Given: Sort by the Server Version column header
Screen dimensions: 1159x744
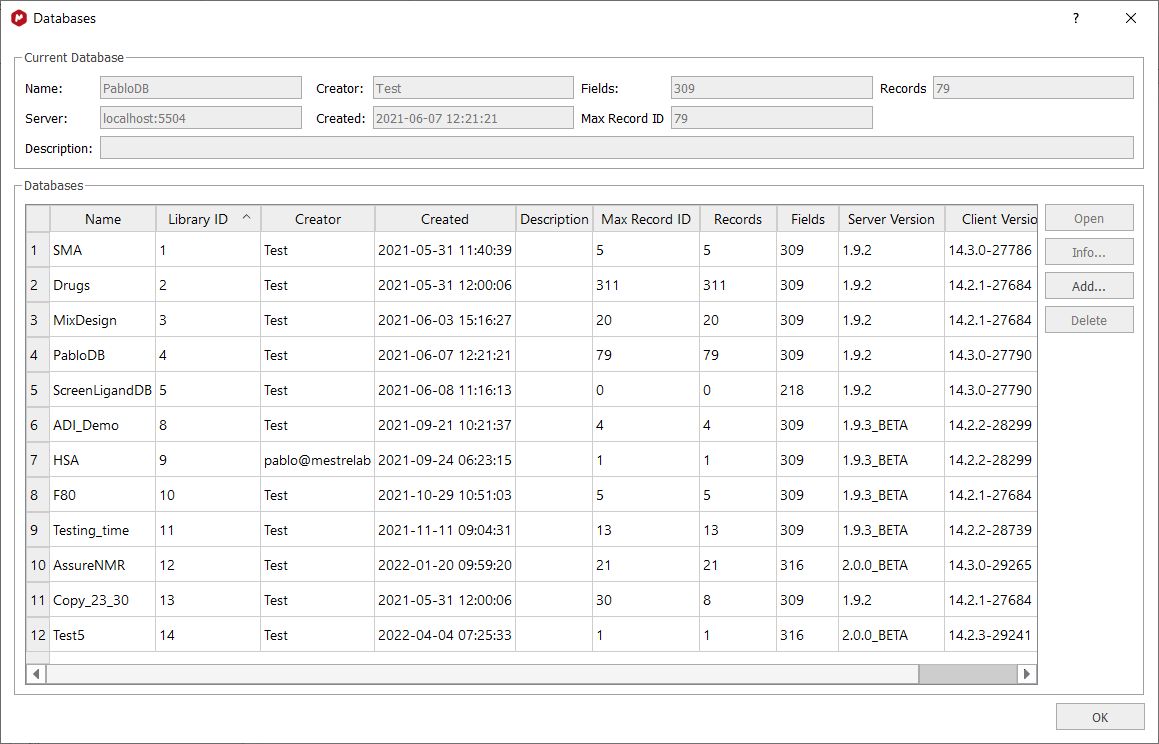Looking at the screenshot, I should (891, 219).
